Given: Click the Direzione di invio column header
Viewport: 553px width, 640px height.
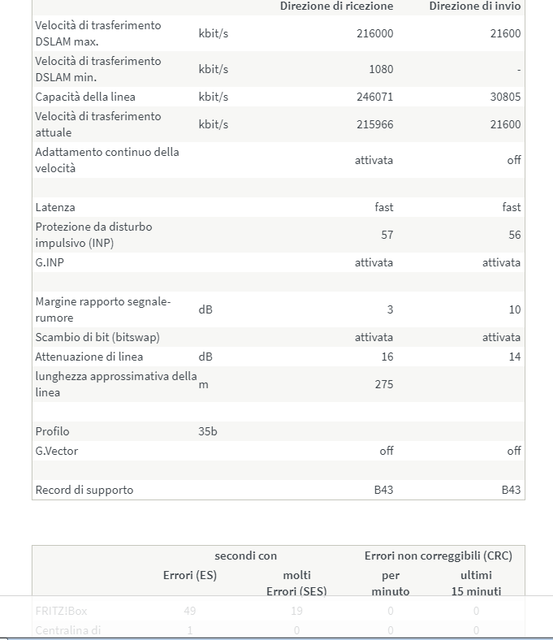Looking at the screenshot, I should pos(475,6).
